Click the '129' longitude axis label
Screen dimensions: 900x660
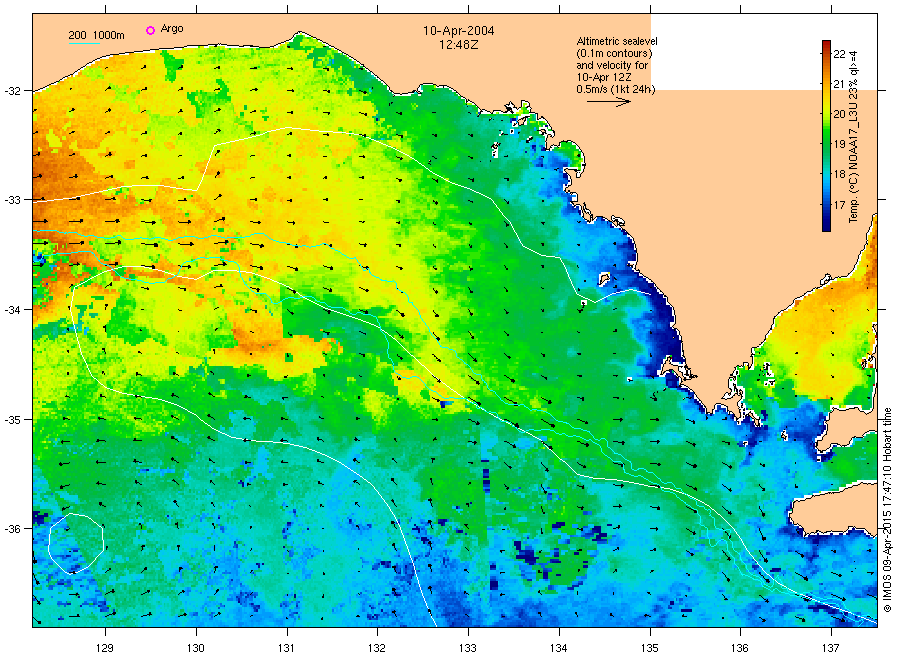click(x=105, y=649)
